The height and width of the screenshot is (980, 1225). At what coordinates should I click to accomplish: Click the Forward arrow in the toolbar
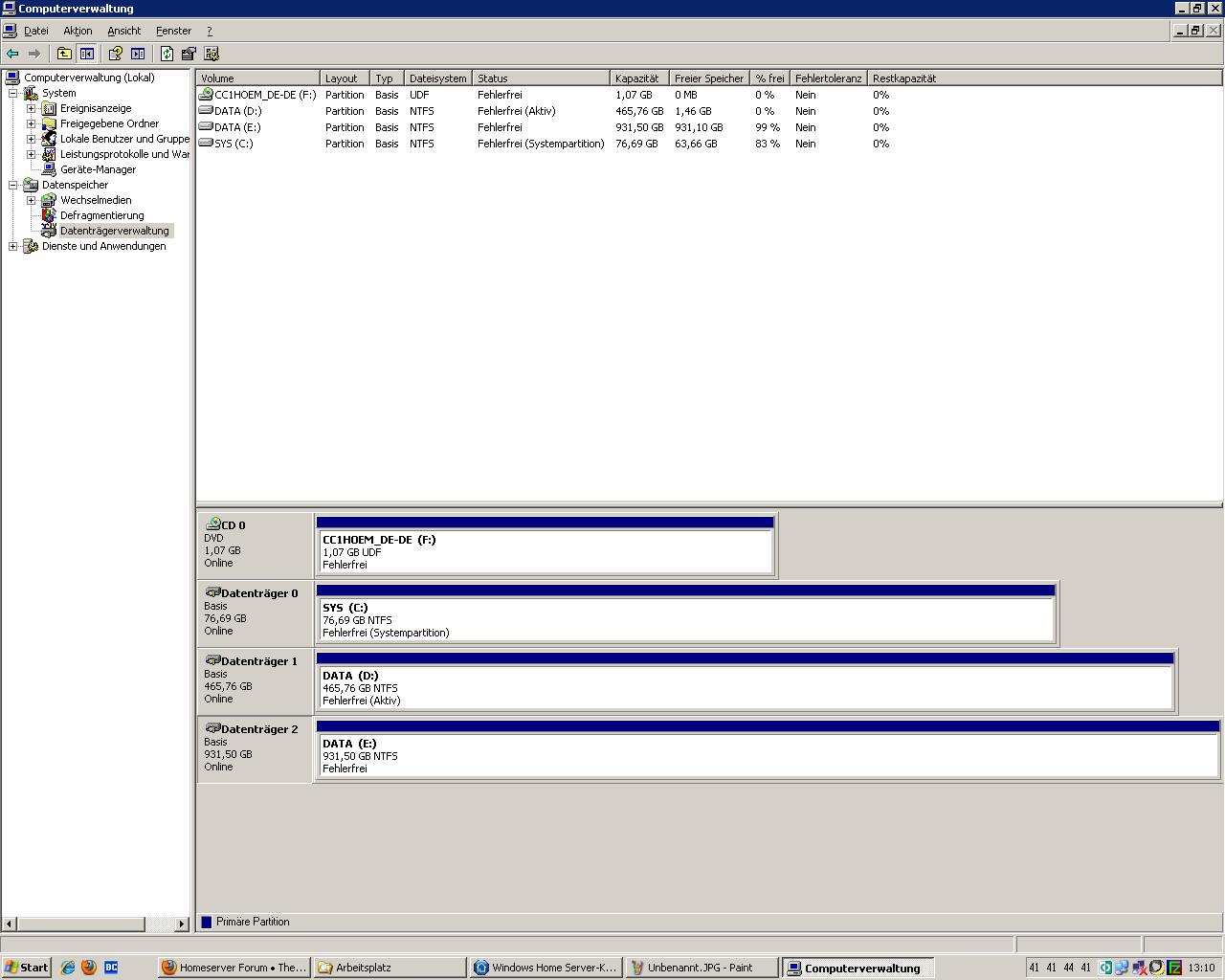coord(34,54)
